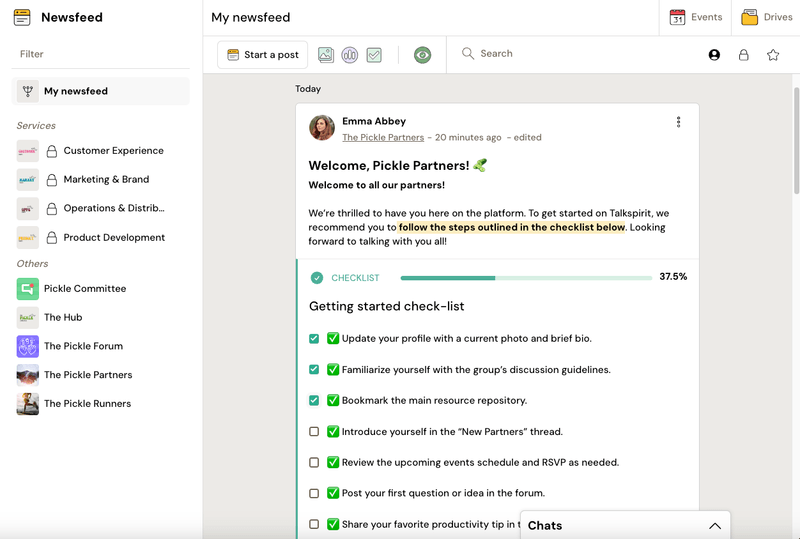
Task: Click the star favorites filter icon
Action: [x=773, y=55]
